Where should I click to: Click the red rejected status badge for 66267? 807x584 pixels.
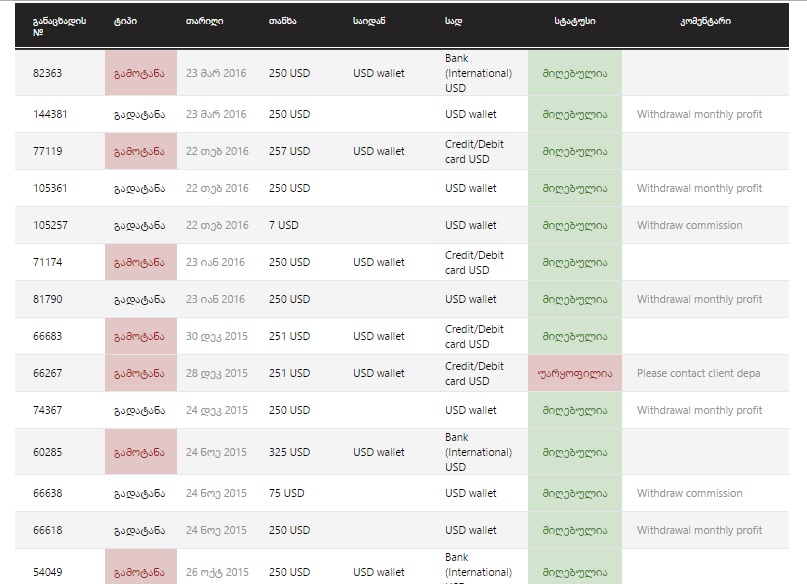574,373
